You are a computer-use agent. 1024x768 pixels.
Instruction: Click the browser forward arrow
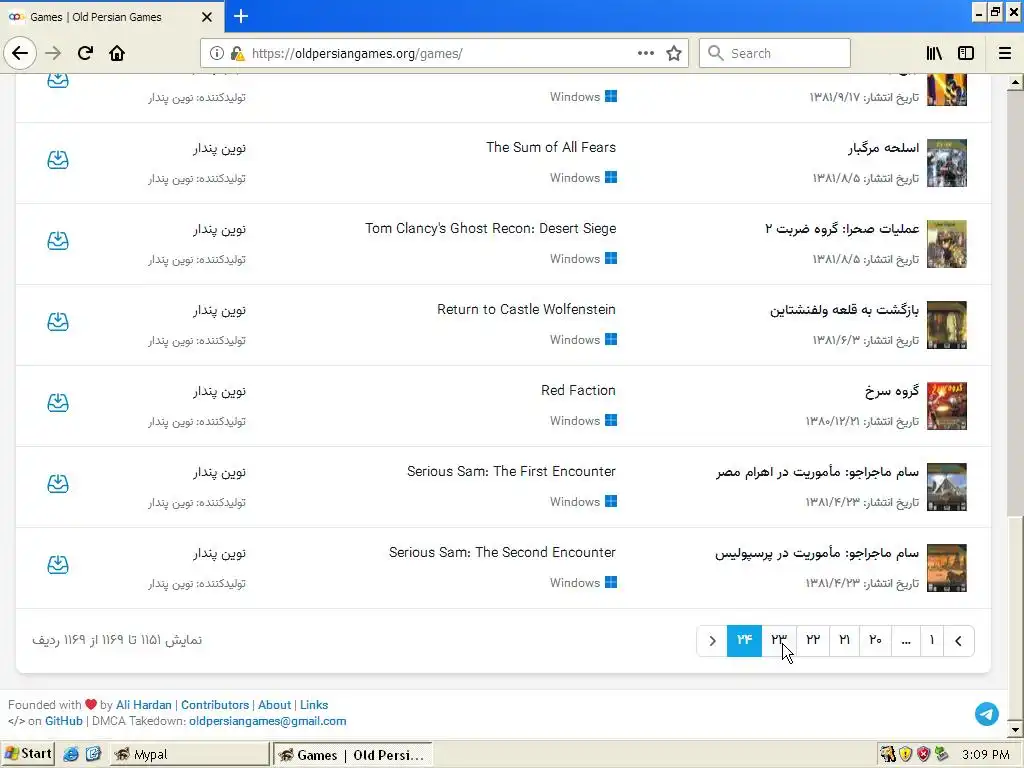(x=54, y=53)
